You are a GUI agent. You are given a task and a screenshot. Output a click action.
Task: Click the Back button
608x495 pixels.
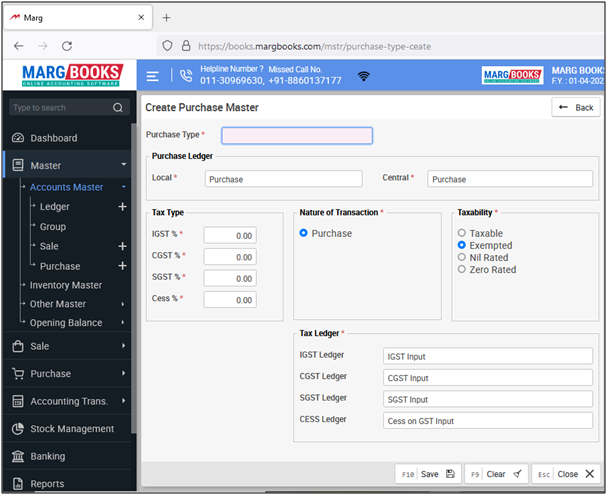click(576, 107)
